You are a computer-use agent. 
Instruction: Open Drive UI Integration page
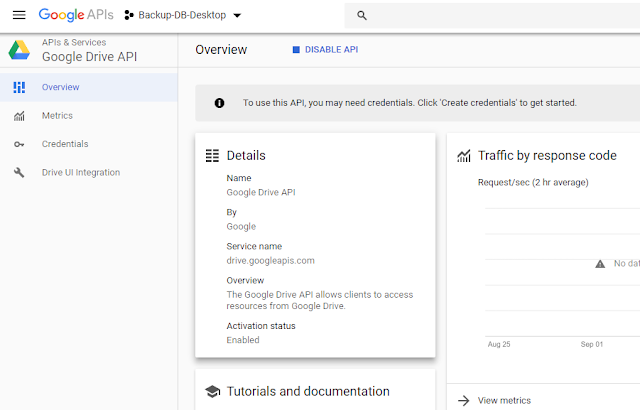[81, 173]
